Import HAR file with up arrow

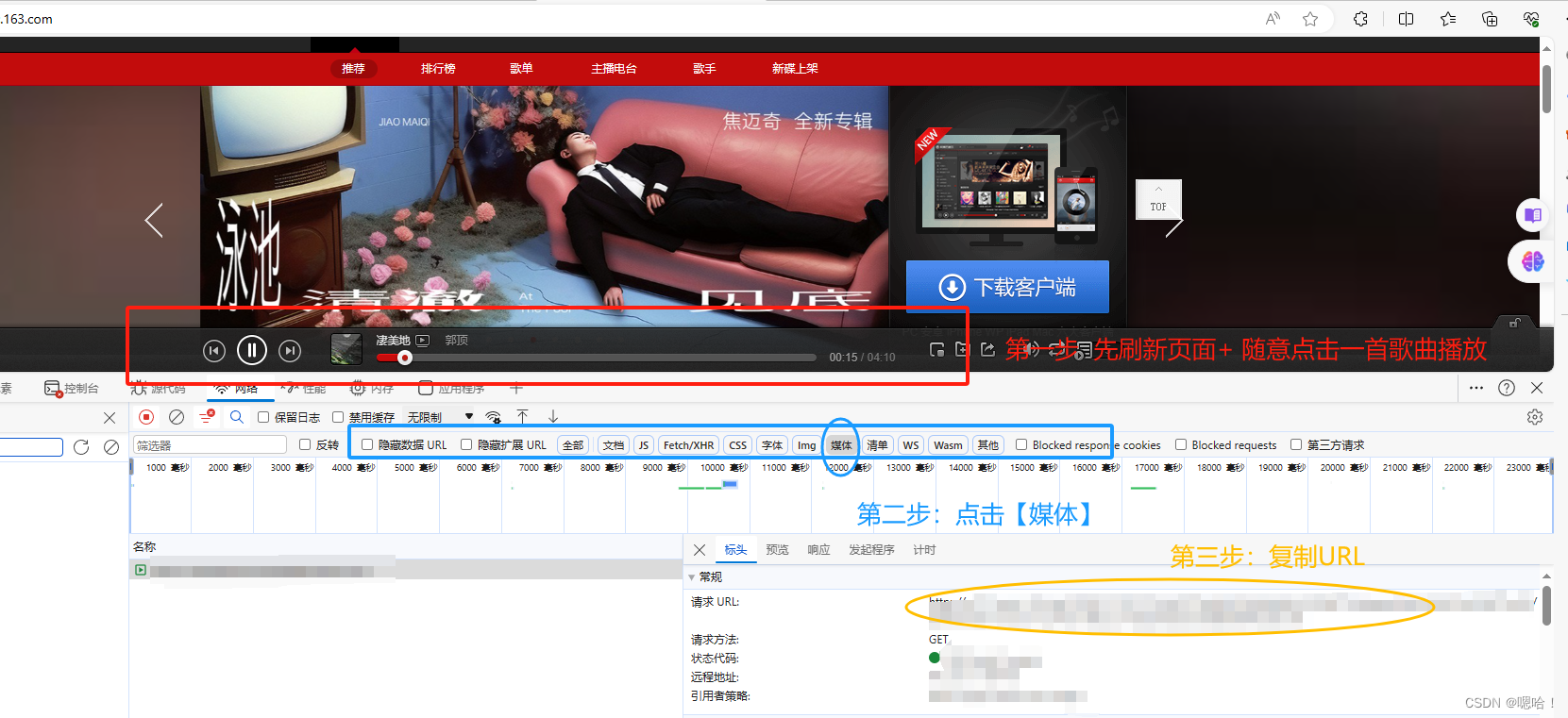(x=522, y=417)
